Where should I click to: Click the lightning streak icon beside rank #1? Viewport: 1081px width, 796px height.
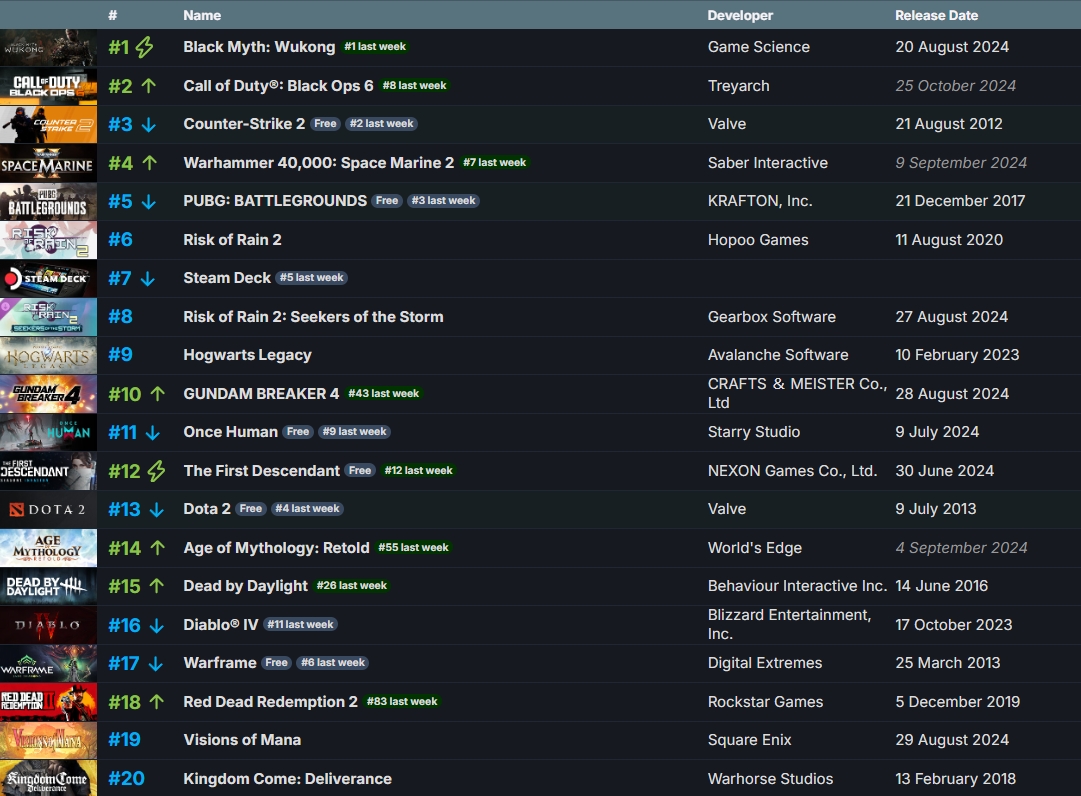pyautogui.click(x=143, y=47)
